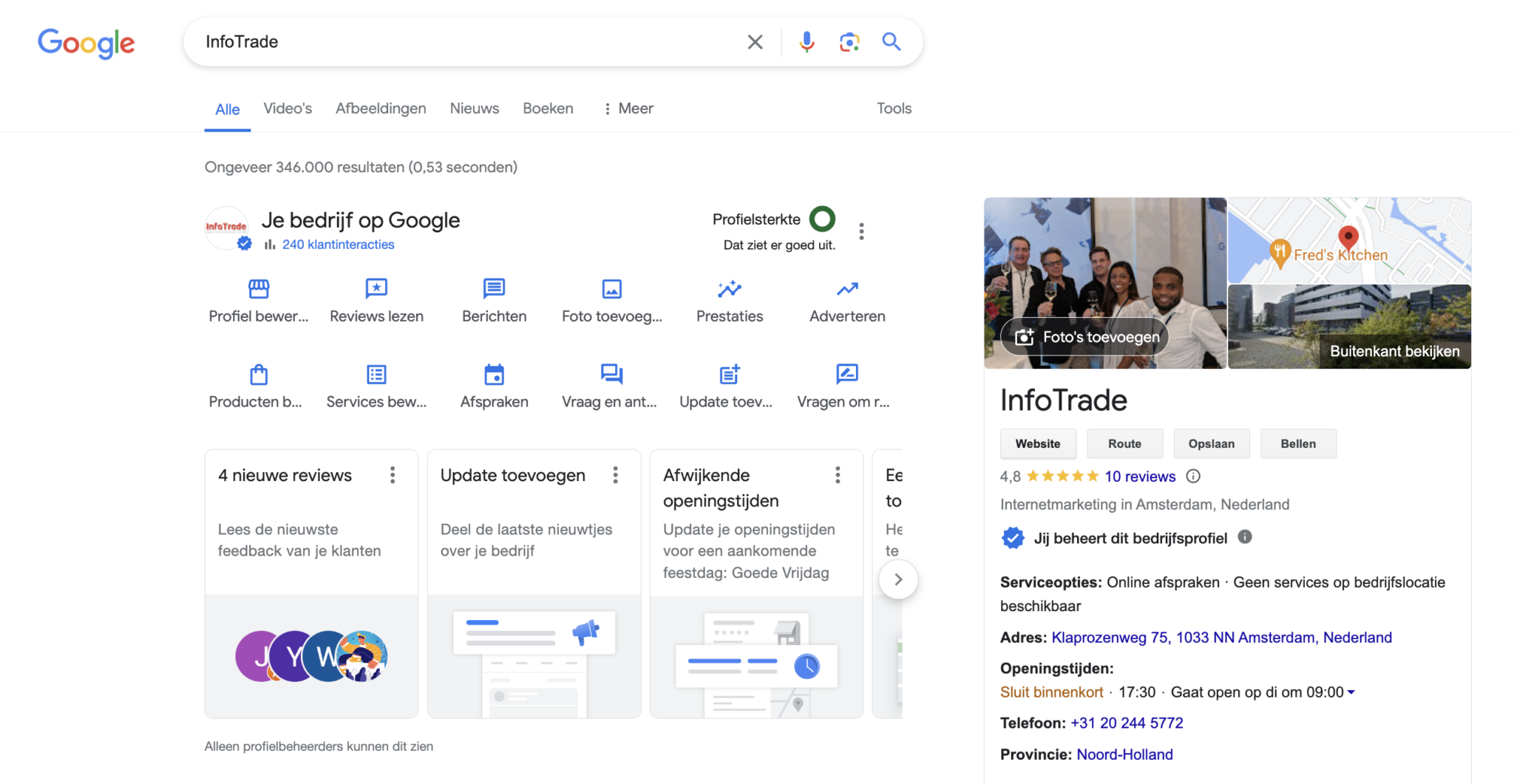Open 240 klantinteracties link
The image size is (1514, 784).
tap(338, 245)
